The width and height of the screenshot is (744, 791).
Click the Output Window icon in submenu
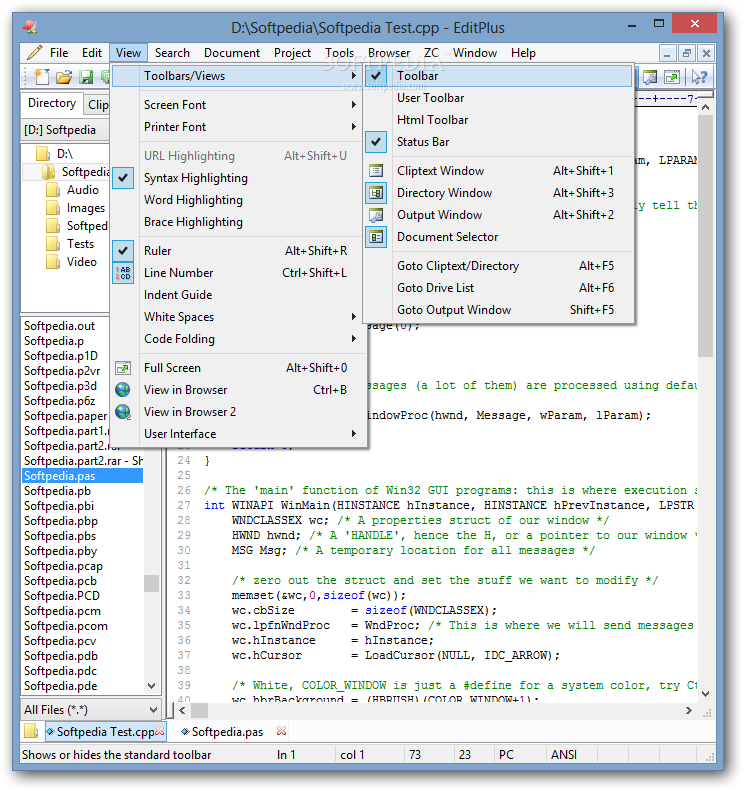pos(376,215)
